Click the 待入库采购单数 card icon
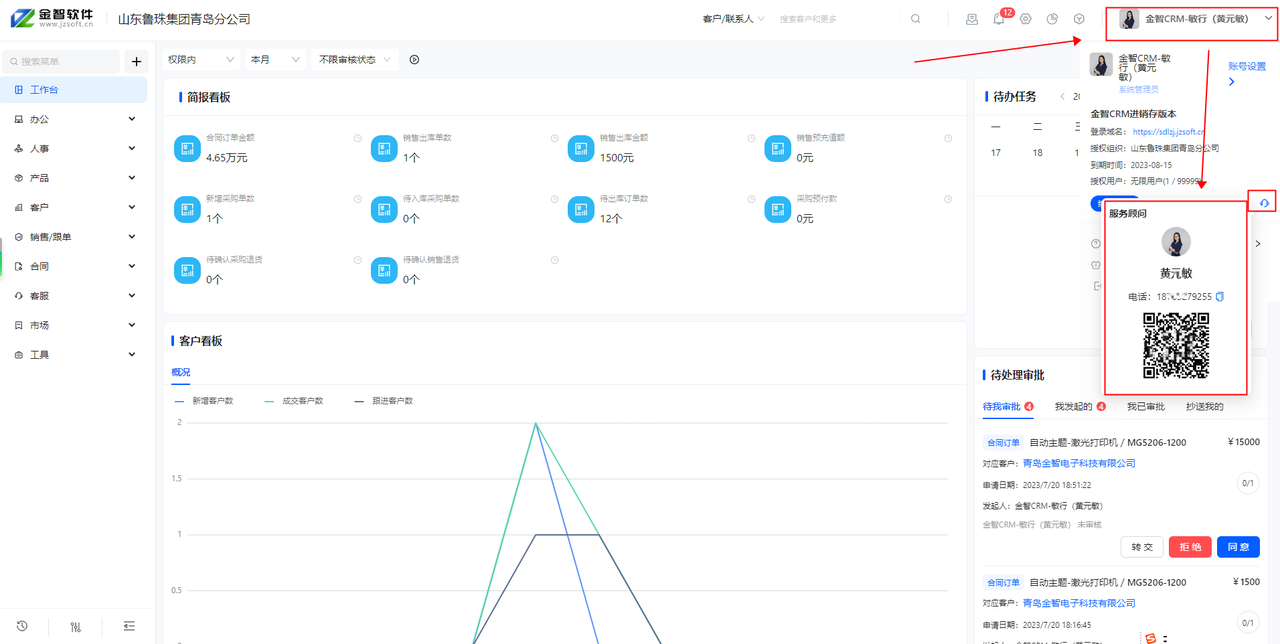The width and height of the screenshot is (1280, 644). click(x=384, y=209)
